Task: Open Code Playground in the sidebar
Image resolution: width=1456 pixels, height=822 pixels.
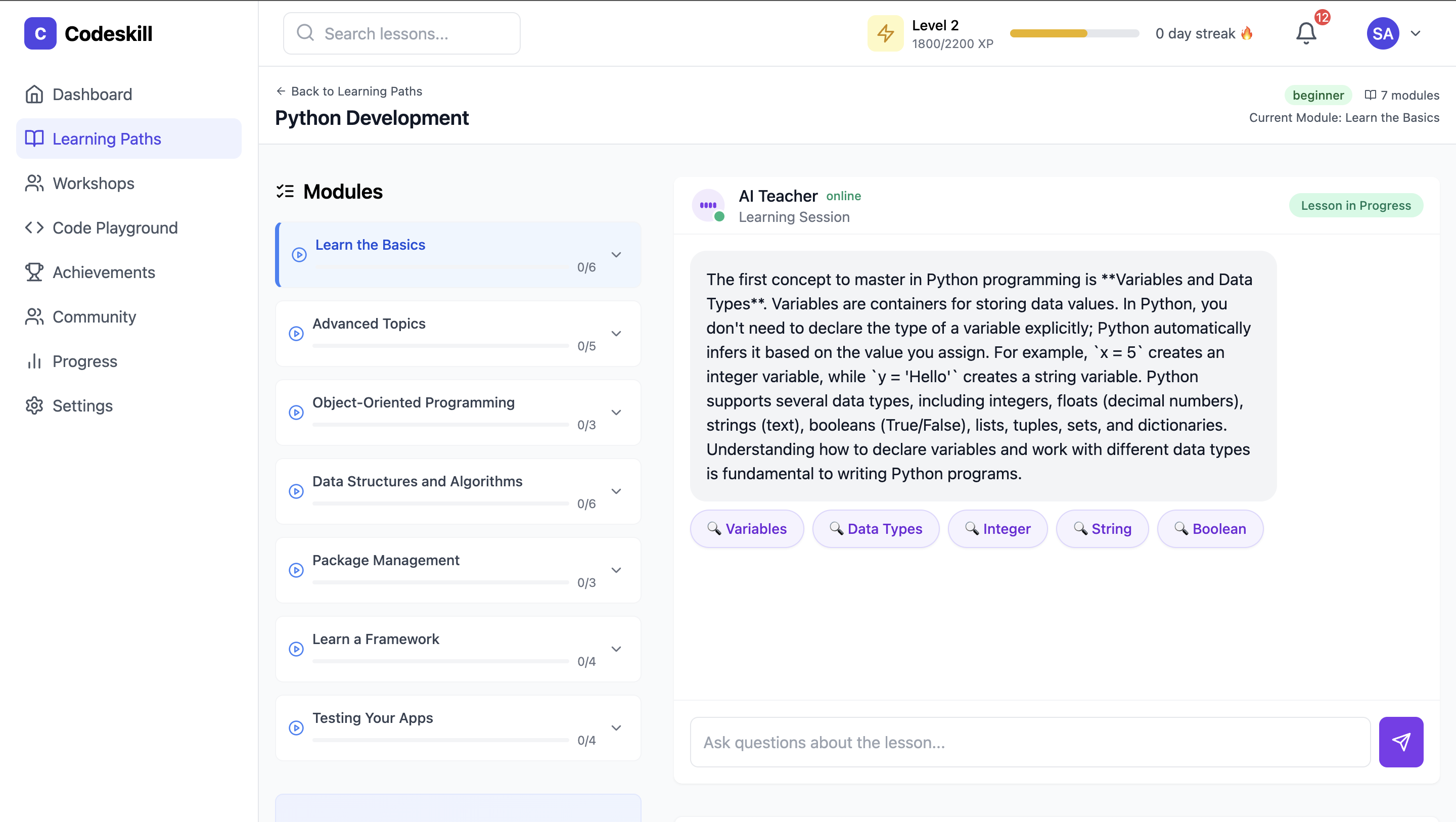Action: (115, 228)
